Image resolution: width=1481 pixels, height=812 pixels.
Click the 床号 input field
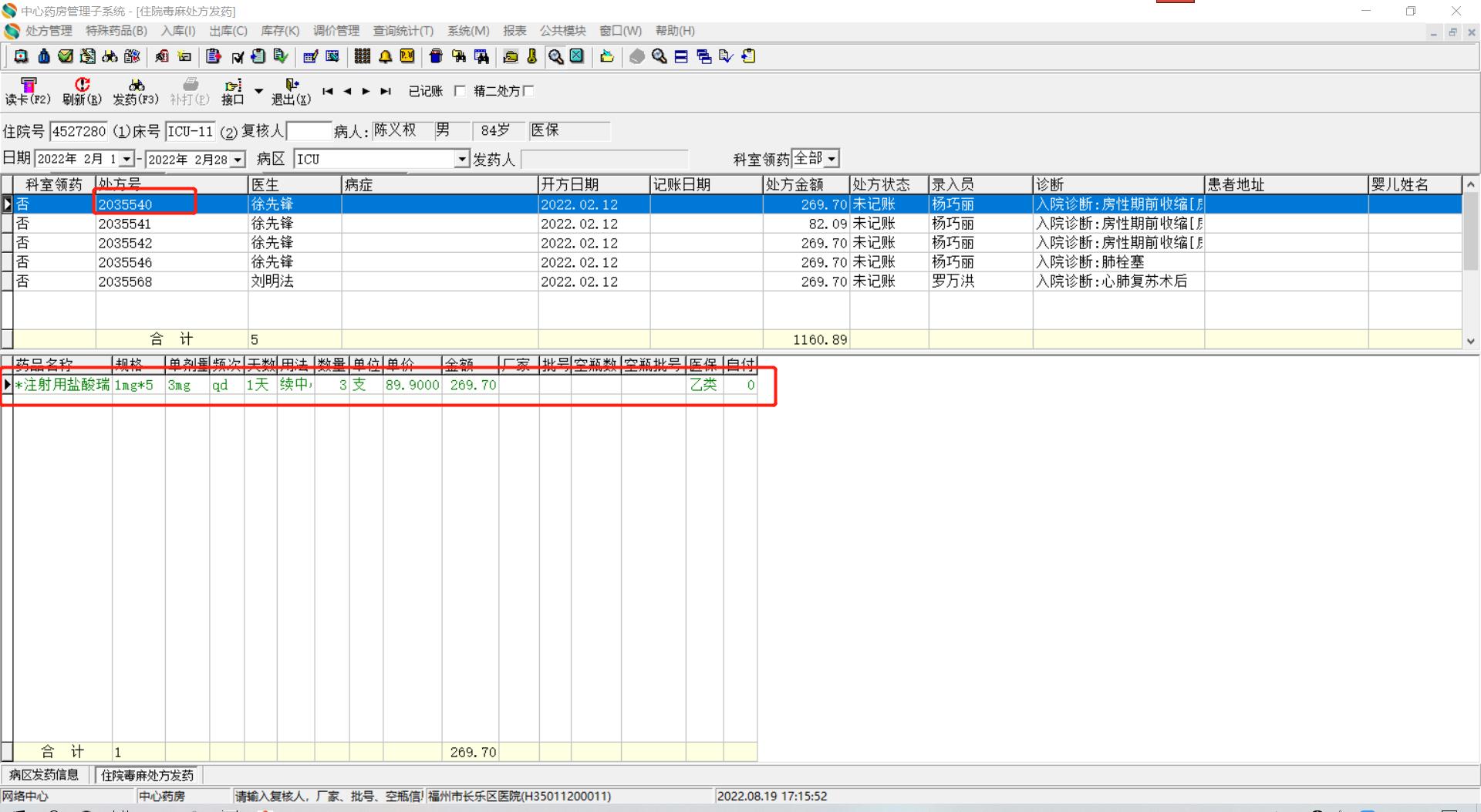(191, 132)
